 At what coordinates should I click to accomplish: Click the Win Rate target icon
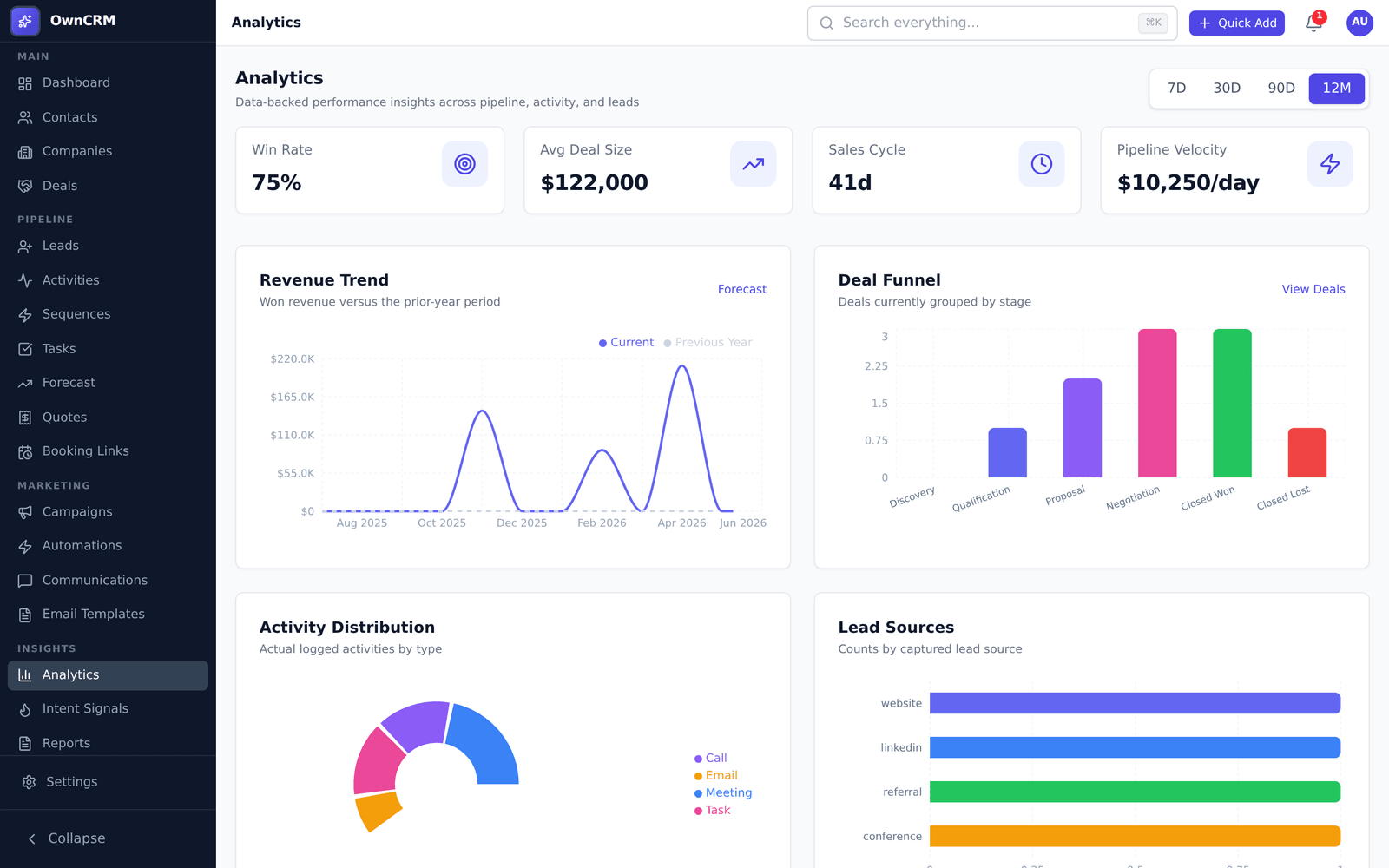pyautogui.click(x=465, y=164)
